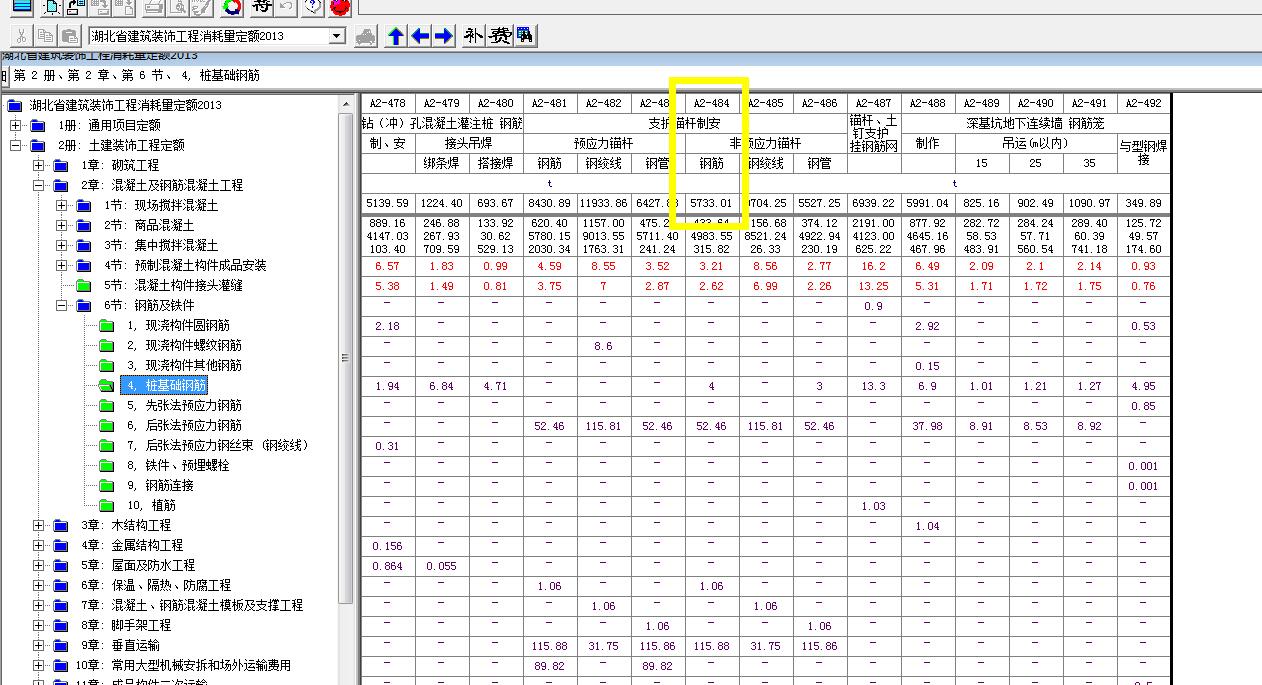Click base price cell 5991.04

[928, 203]
